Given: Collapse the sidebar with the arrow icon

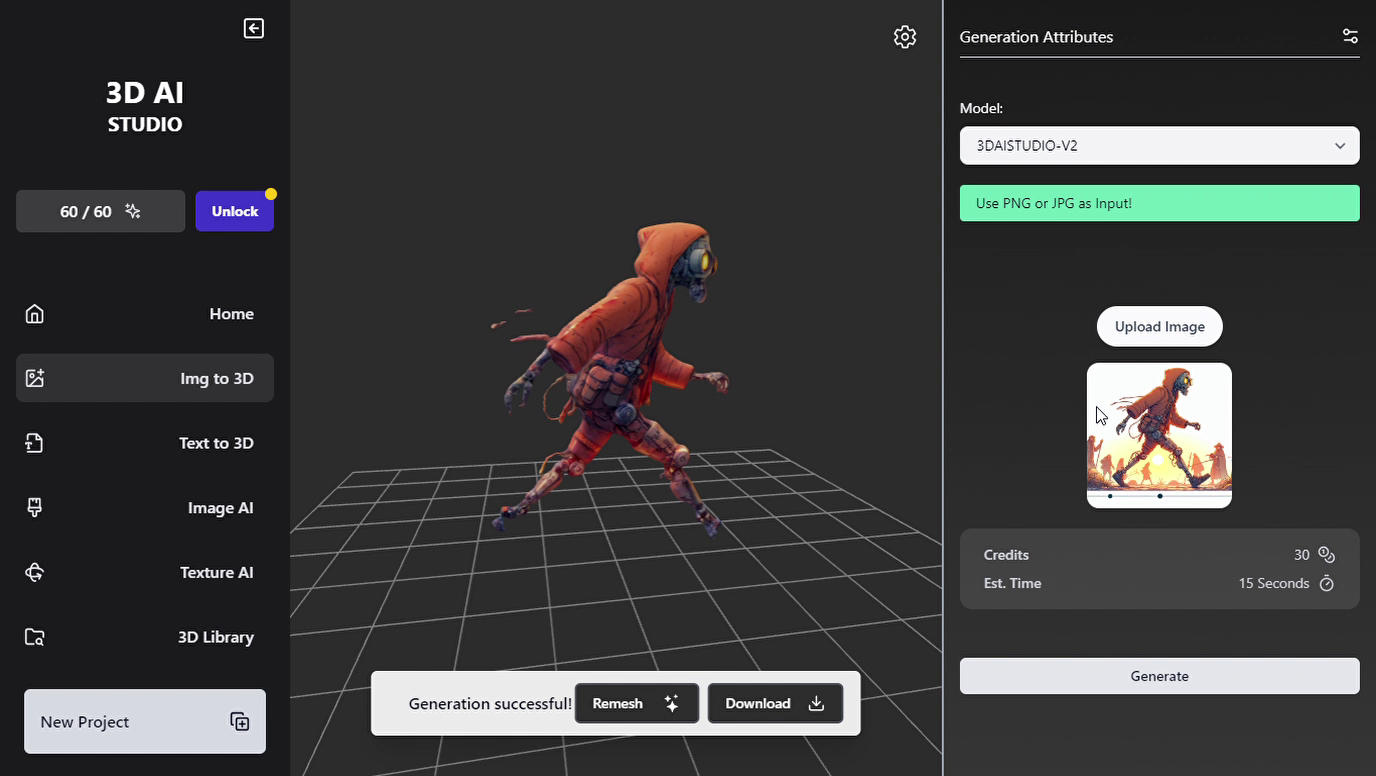Looking at the screenshot, I should 254,28.
